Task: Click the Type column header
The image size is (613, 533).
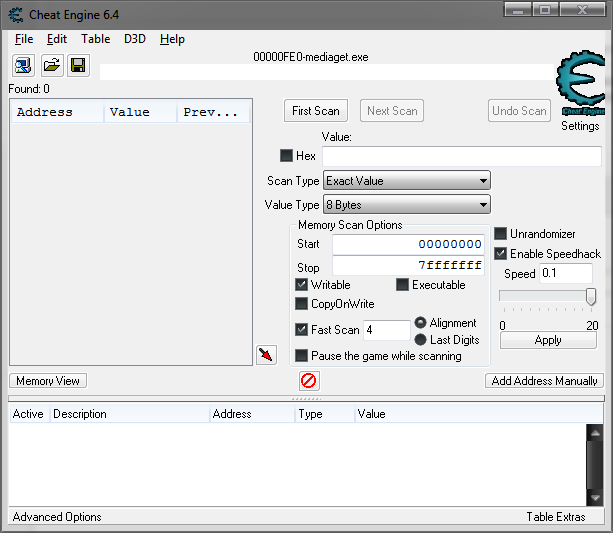Action: pos(324,414)
